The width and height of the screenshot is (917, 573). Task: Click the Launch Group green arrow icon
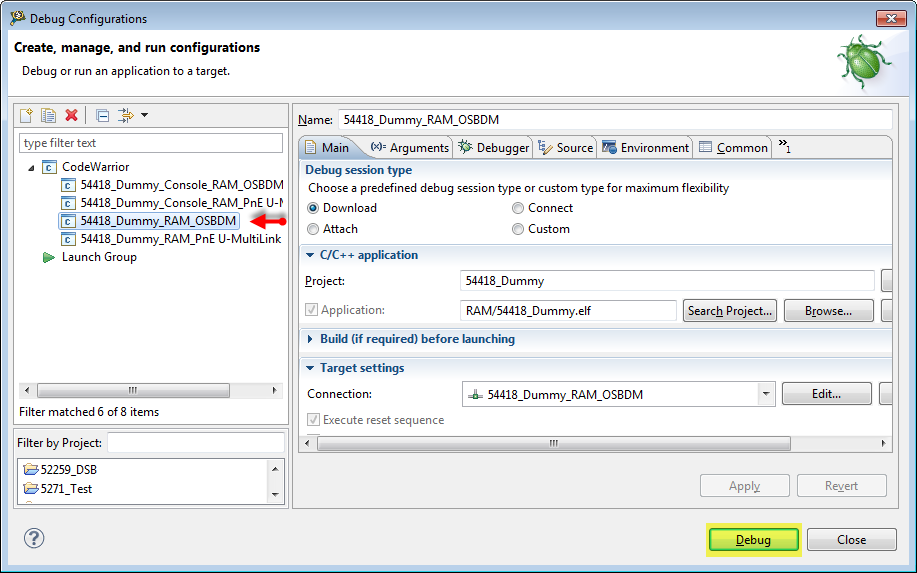click(49, 257)
